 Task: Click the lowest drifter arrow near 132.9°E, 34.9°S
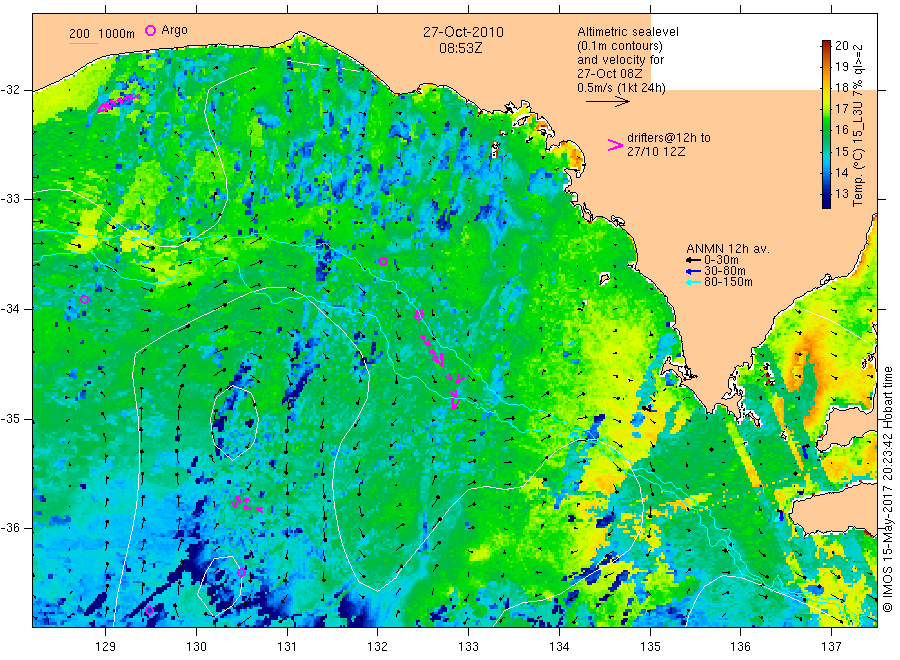click(455, 403)
